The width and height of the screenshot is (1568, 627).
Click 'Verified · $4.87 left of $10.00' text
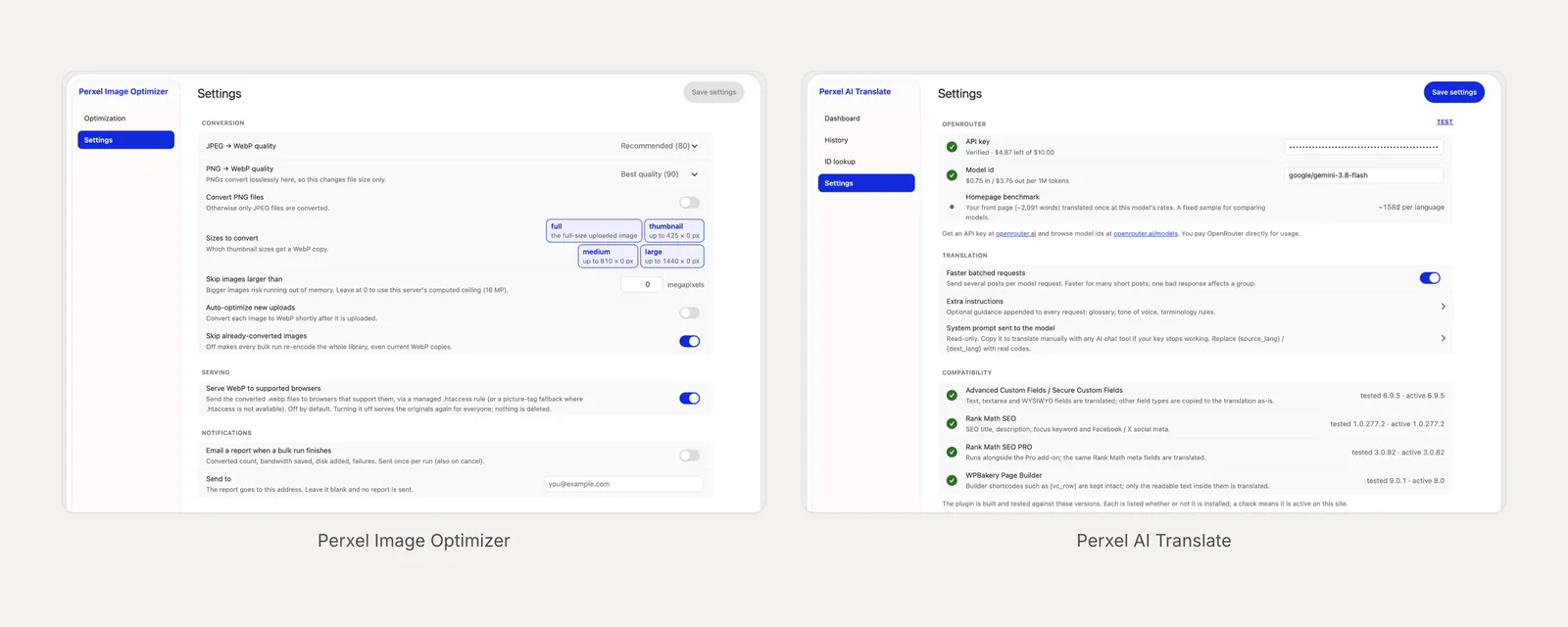(x=1009, y=152)
